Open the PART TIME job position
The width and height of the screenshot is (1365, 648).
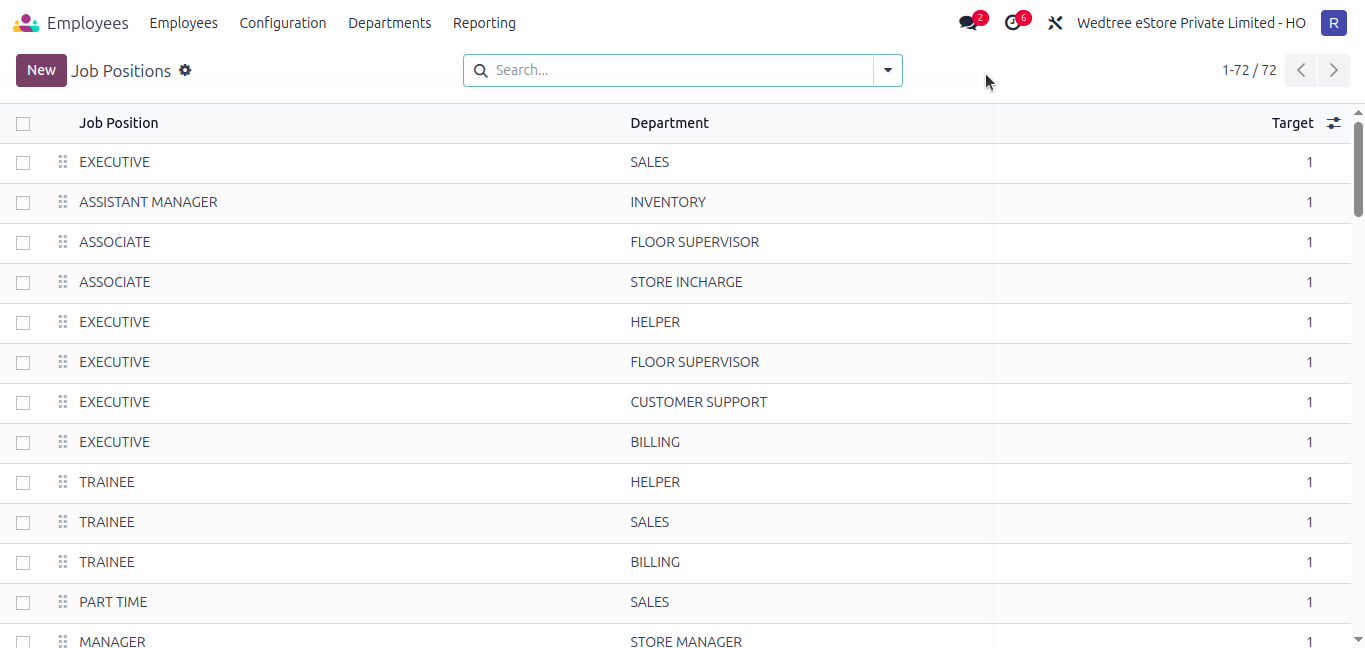coord(113,602)
